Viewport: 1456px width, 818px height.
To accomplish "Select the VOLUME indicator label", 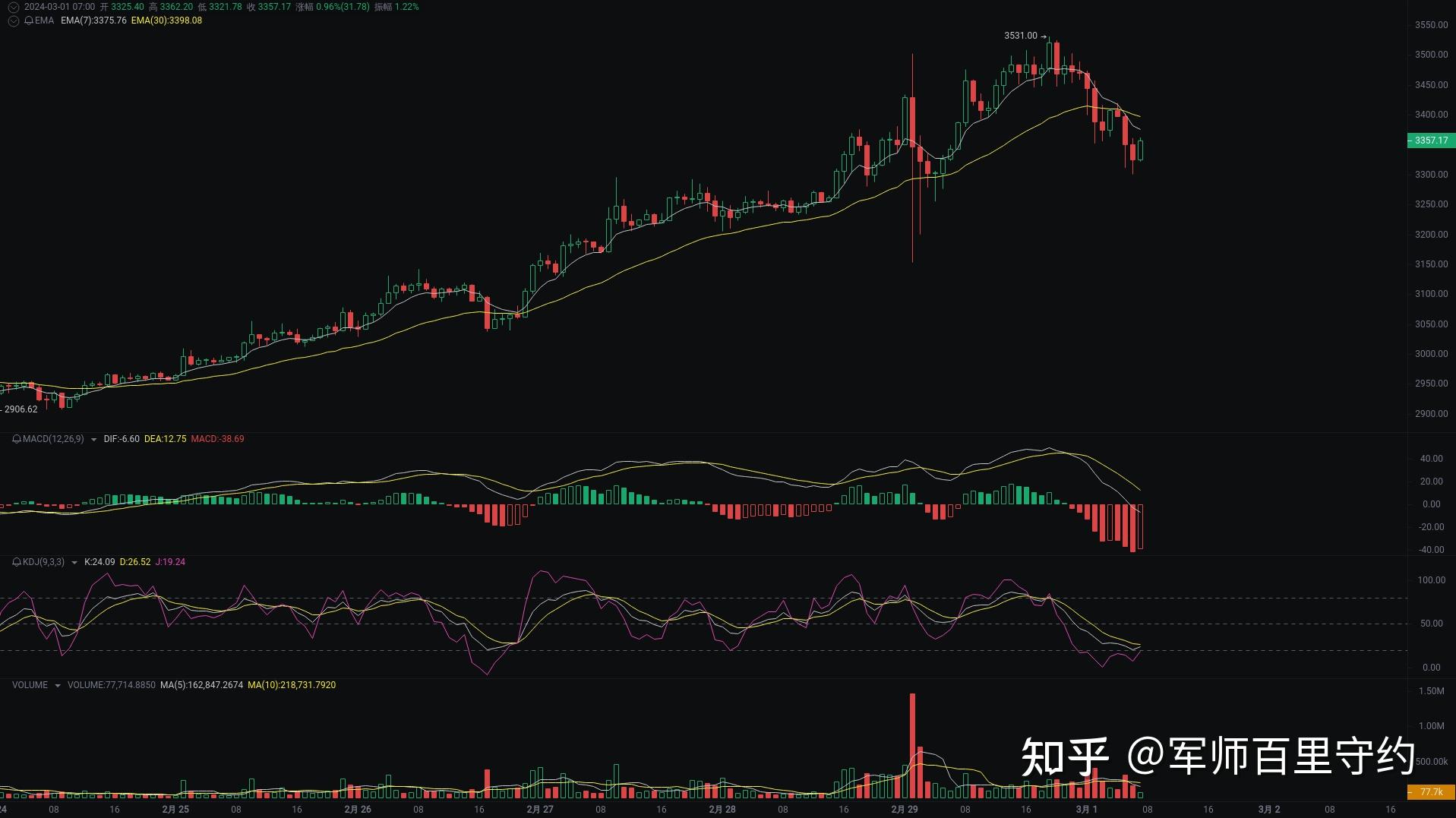I will coord(30,685).
